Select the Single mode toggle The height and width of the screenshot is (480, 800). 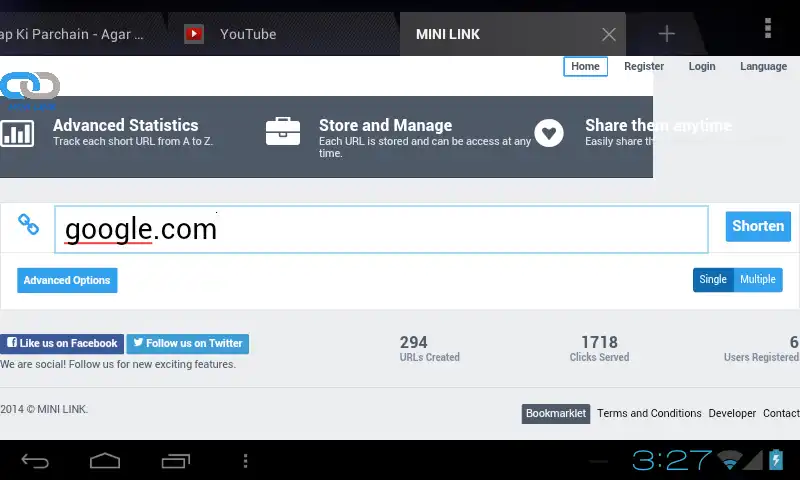point(713,280)
